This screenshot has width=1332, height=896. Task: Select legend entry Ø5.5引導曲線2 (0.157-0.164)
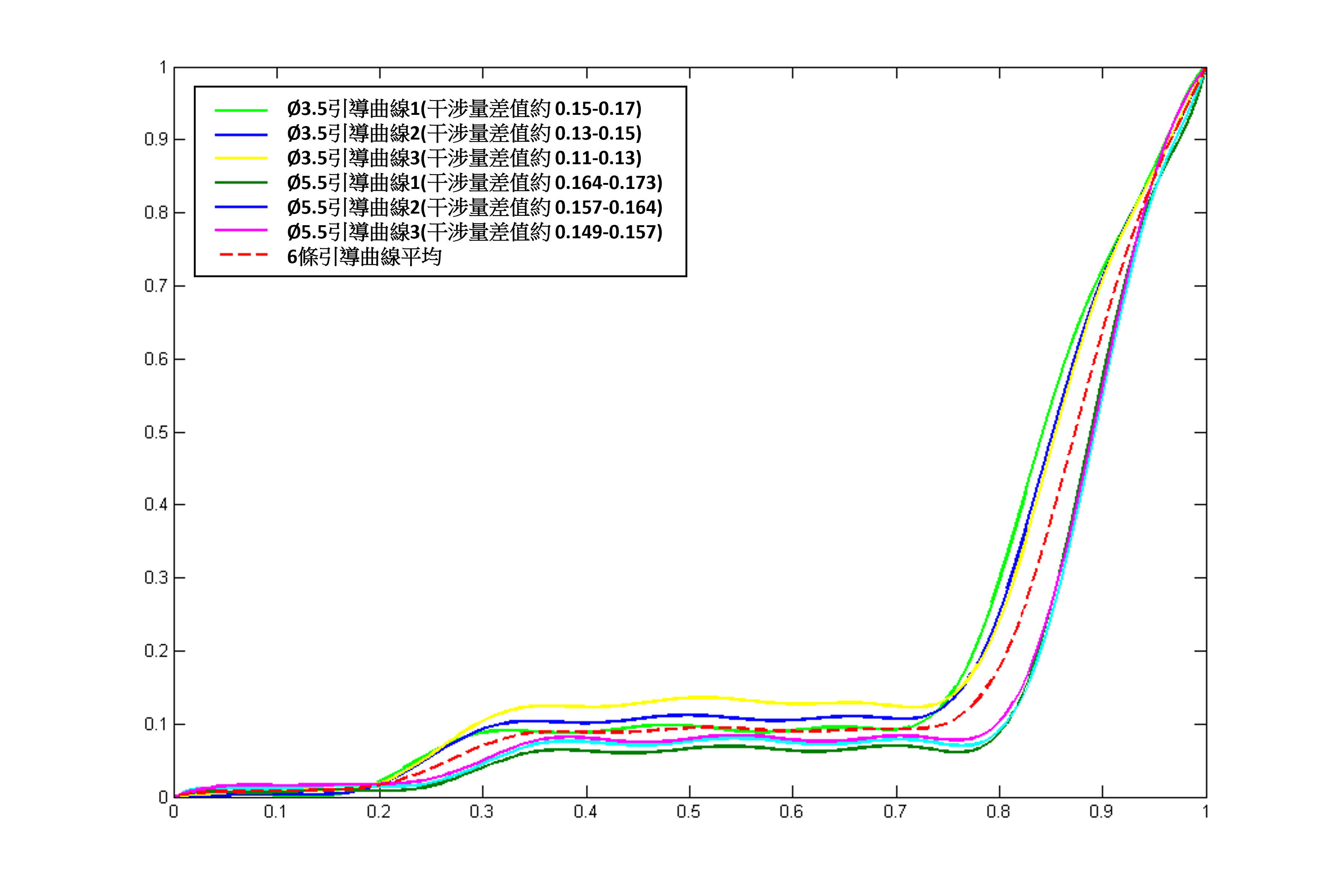(x=474, y=207)
